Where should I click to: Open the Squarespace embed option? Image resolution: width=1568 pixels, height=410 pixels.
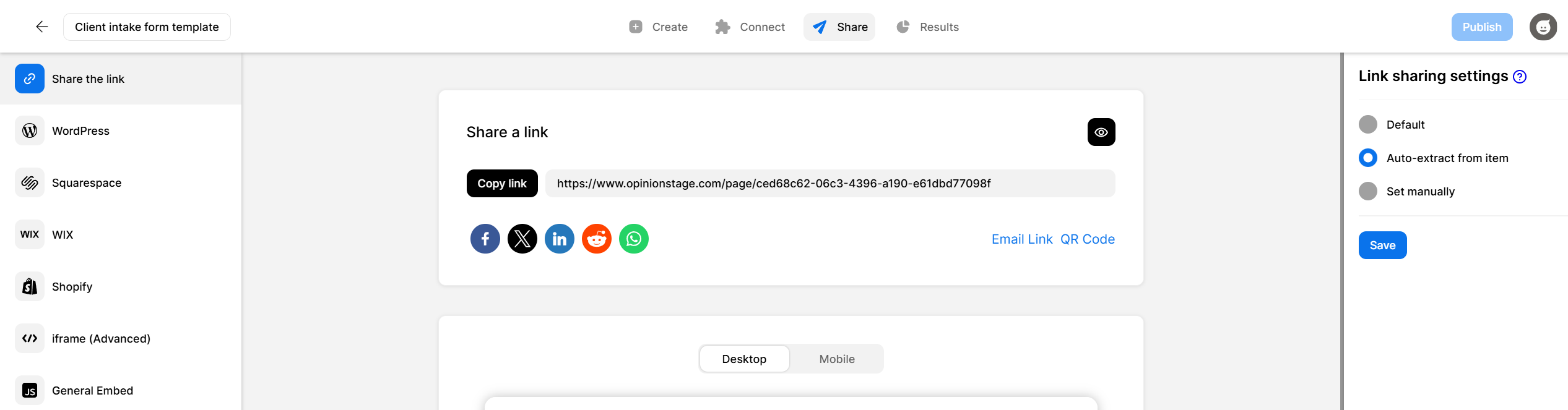tap(87, 182)
